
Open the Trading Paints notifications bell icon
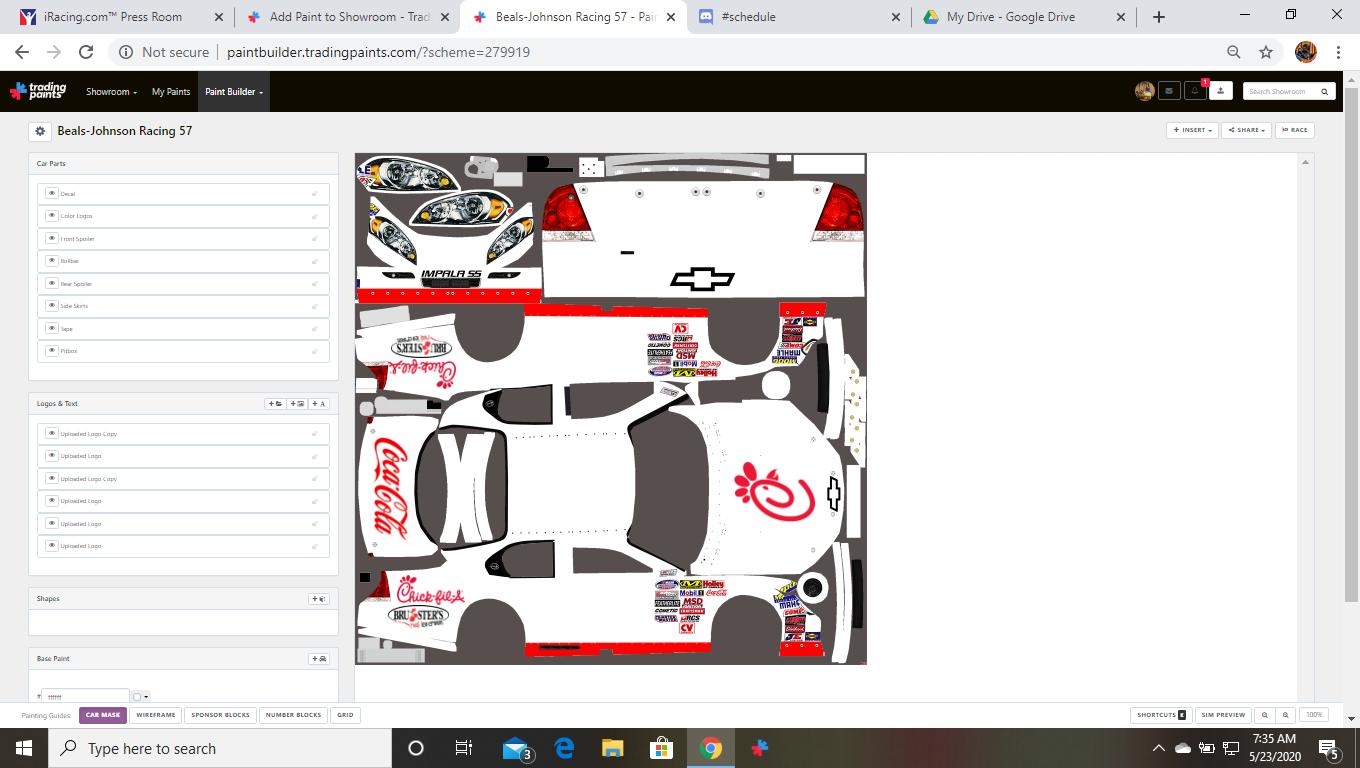[1194, 90]
